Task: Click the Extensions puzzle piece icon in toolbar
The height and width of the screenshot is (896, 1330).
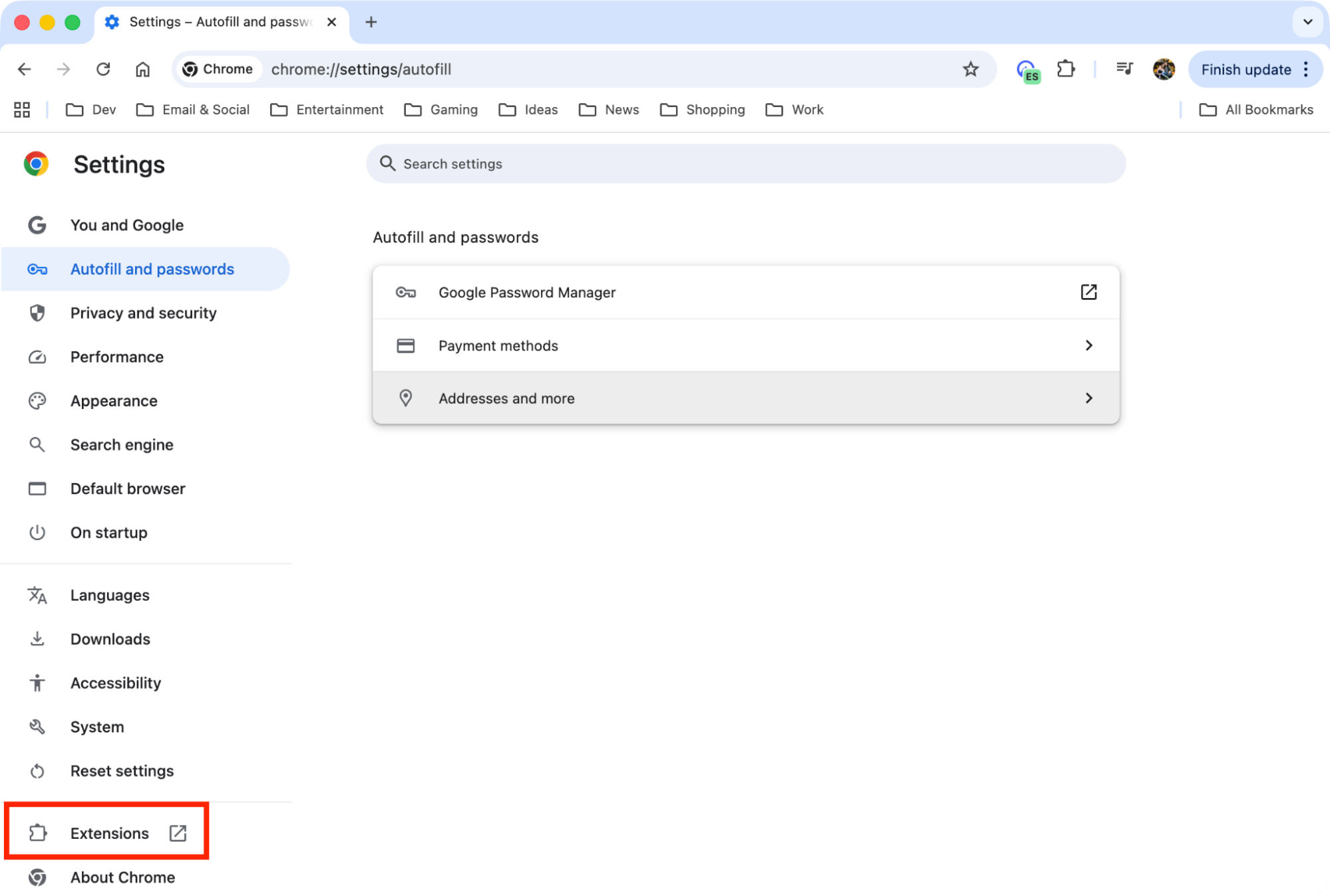Action: [1065, 69]
